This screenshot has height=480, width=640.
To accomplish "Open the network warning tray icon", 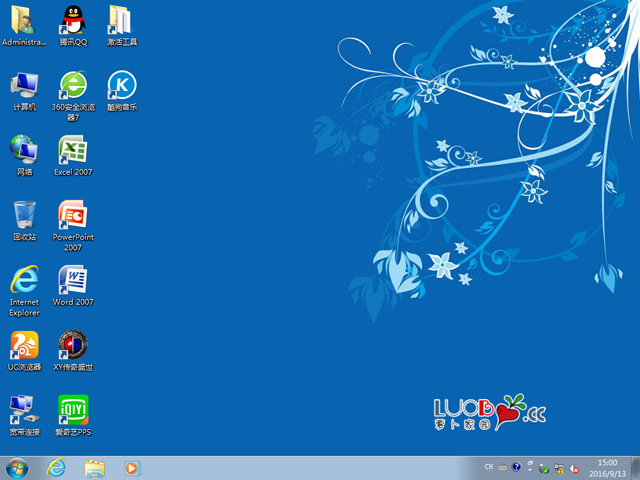I will tap(559, 469).
